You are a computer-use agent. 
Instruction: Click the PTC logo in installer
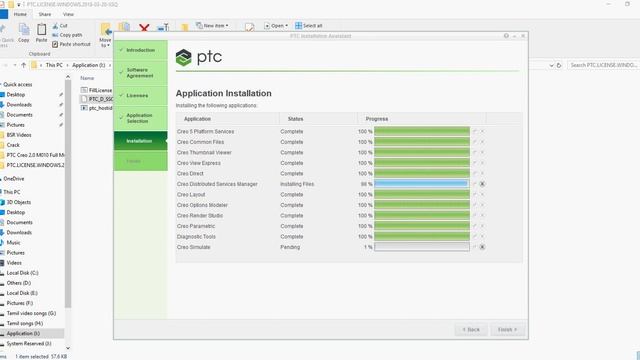(199, 57)
